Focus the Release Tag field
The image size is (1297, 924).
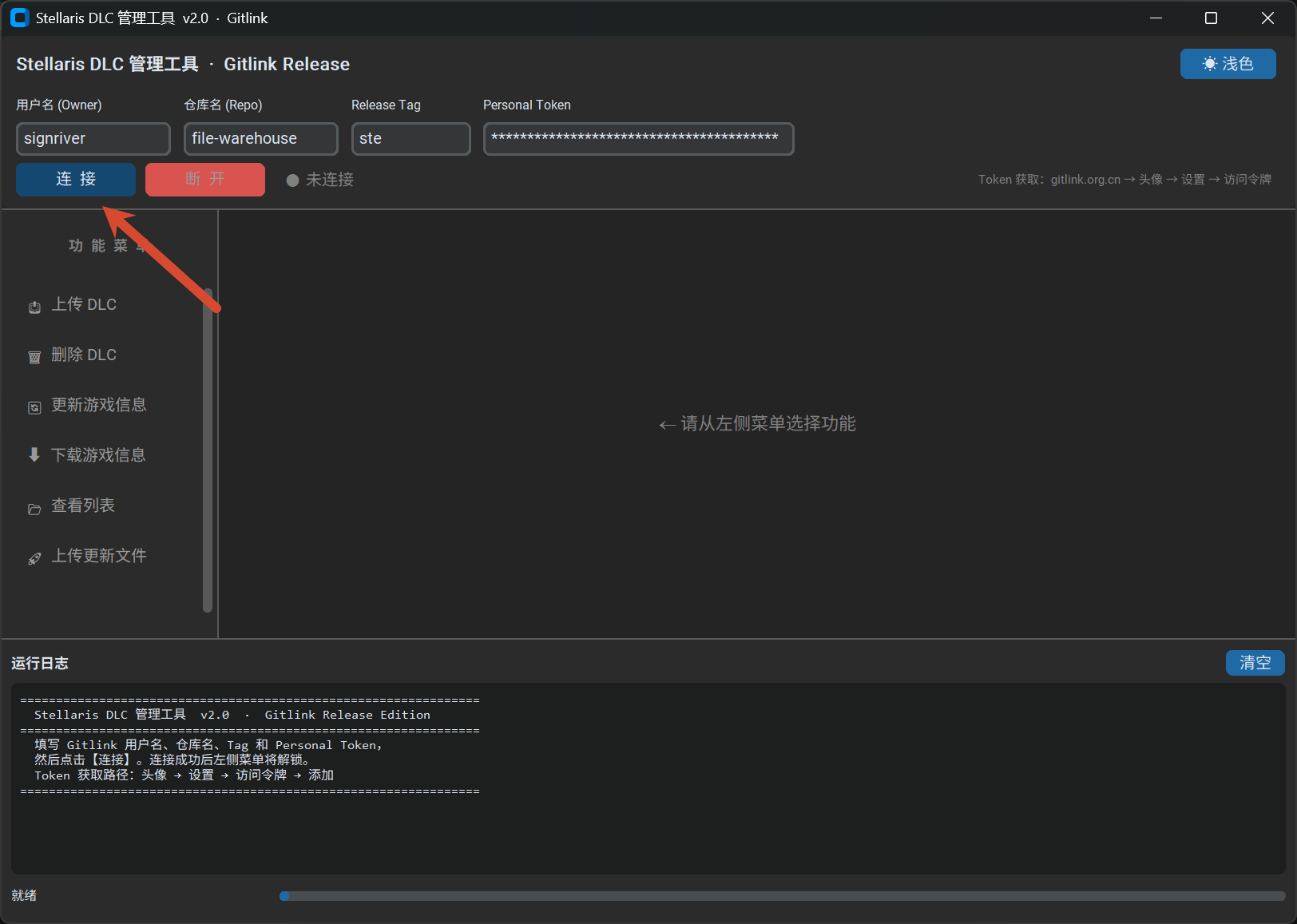411,139
